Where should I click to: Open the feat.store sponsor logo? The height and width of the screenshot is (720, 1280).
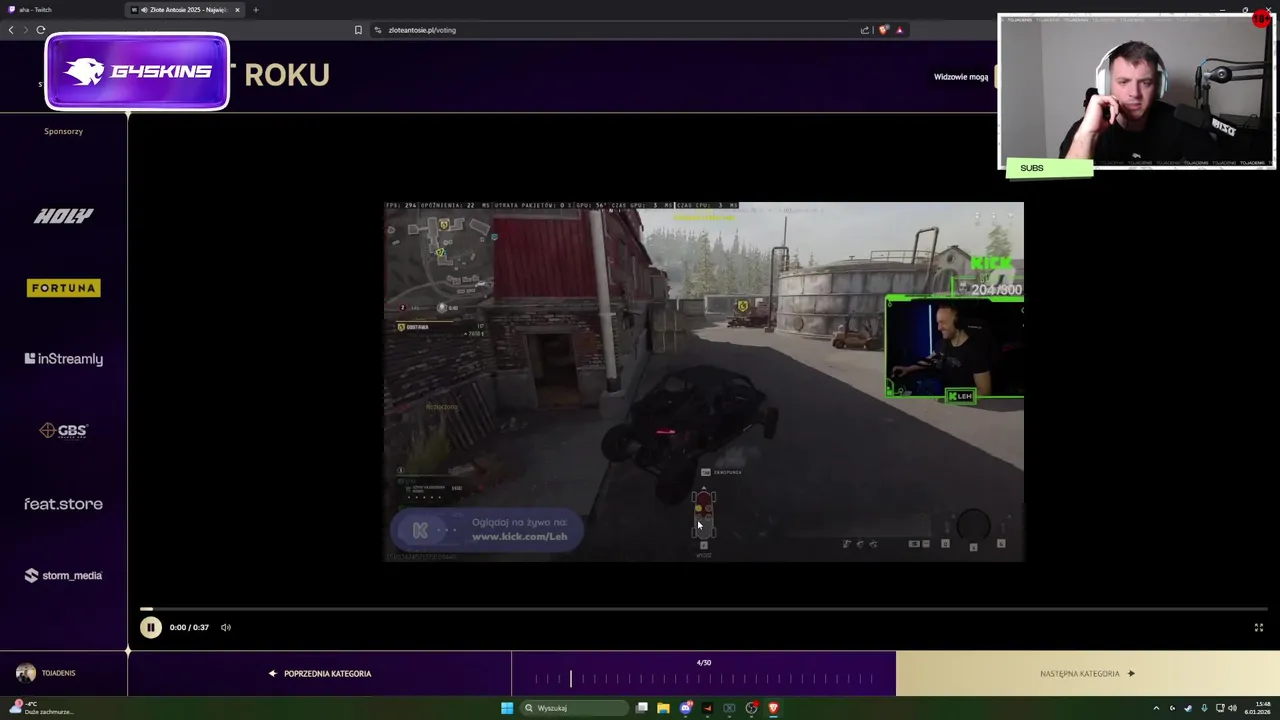63,504
